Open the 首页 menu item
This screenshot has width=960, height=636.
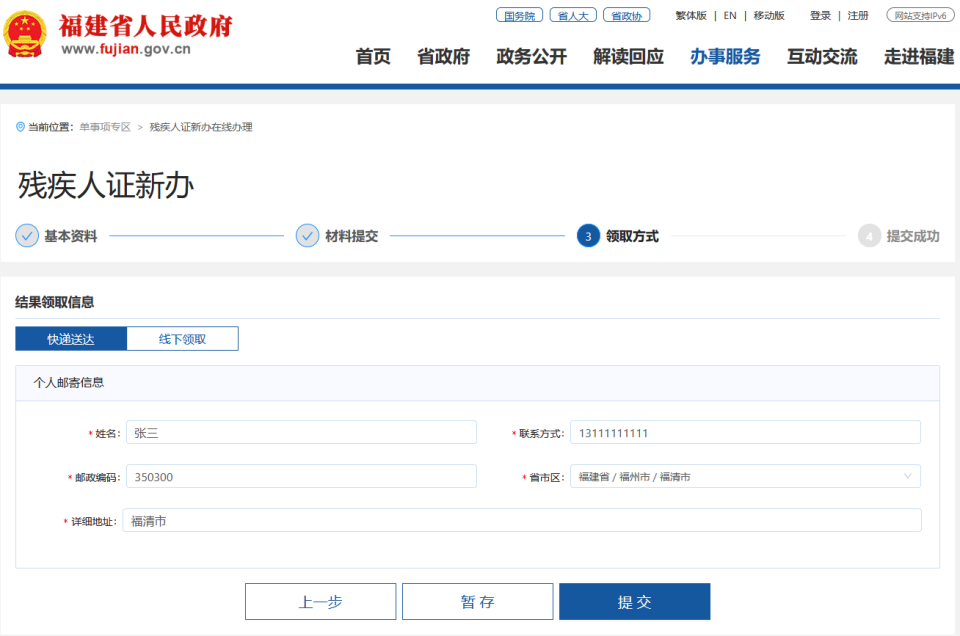click(x=373, y=56)
